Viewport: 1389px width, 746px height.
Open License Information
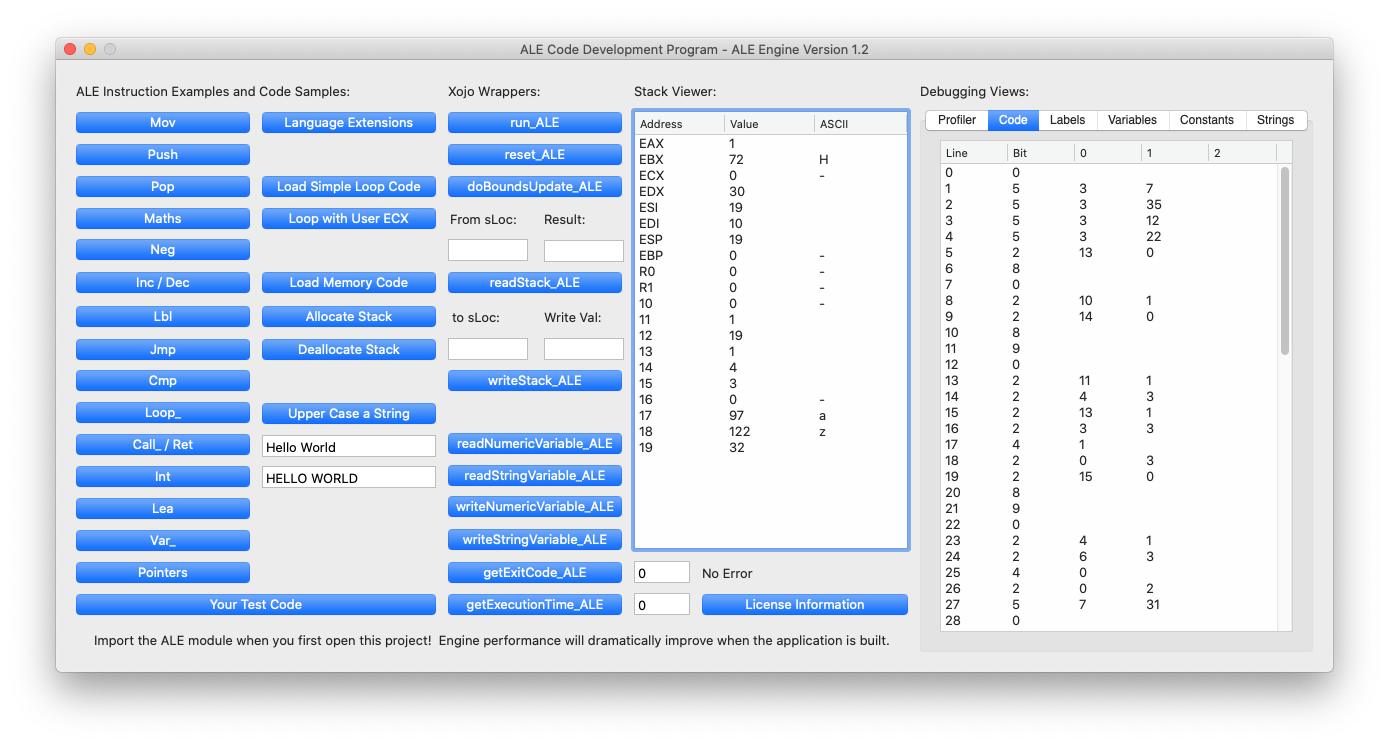[804, 604]
